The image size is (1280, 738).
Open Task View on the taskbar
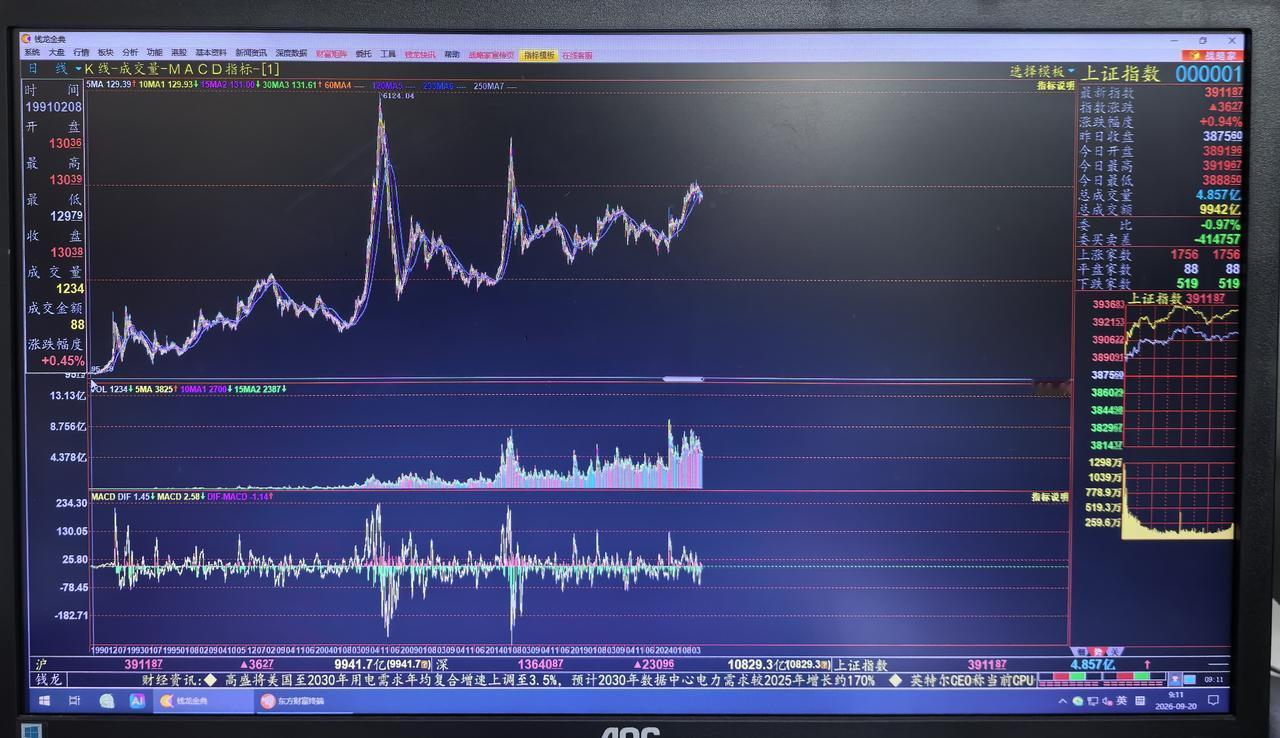pyautogui.click(x=75, y=701)
